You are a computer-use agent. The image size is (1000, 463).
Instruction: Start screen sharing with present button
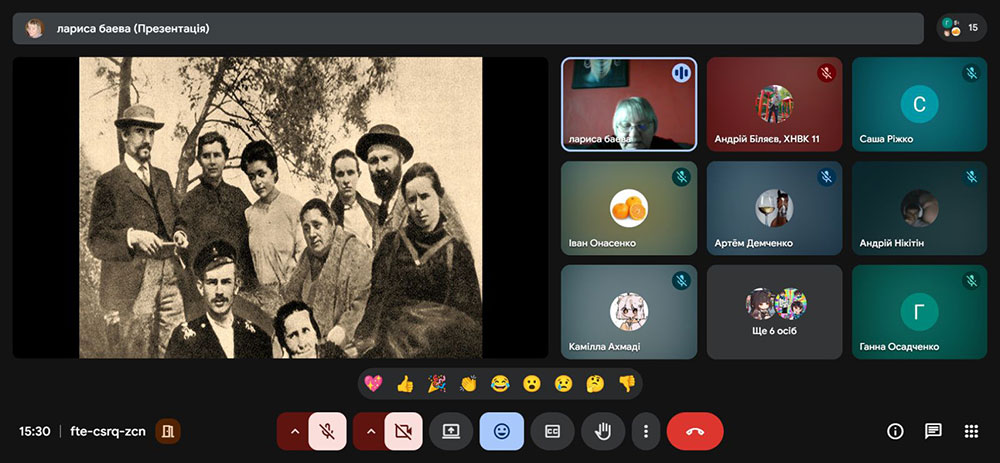click(451, 431)
